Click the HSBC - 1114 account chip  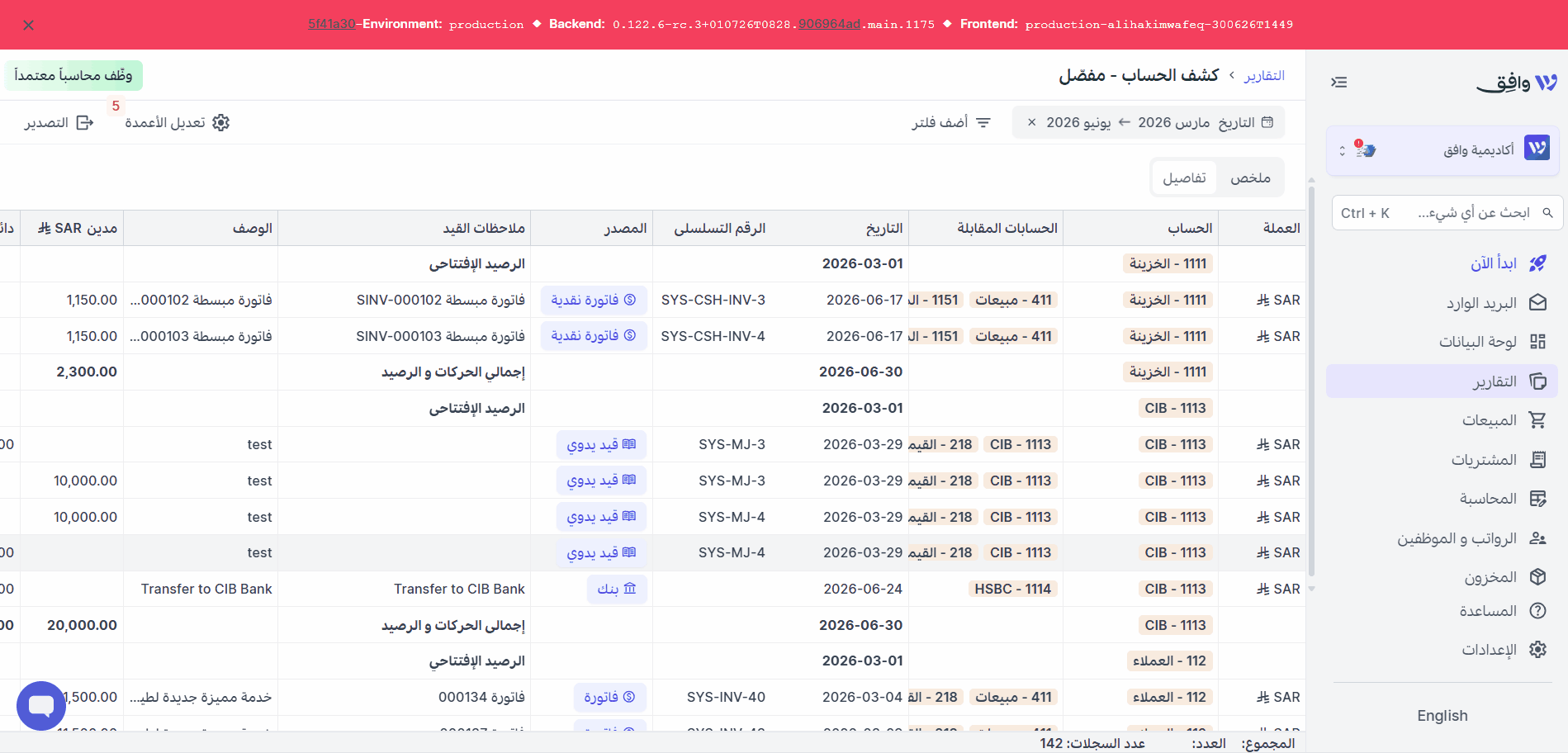[x=1012, y=589]
